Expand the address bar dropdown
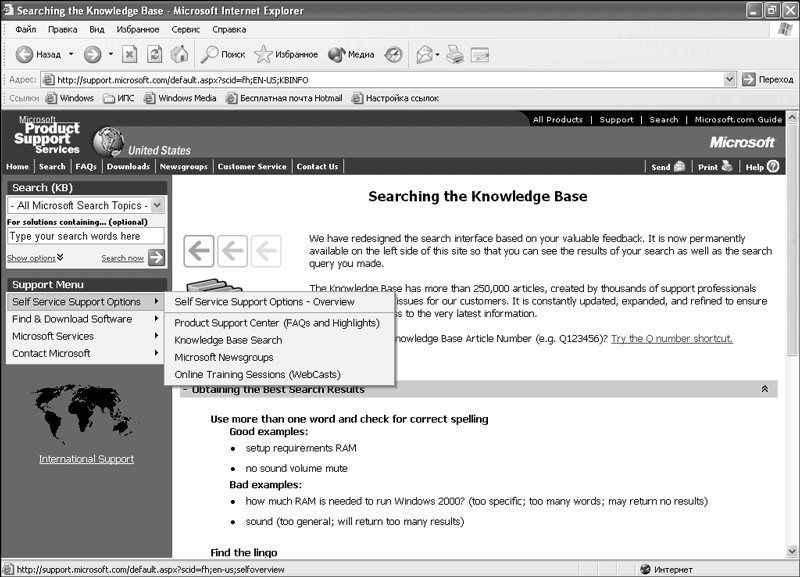This screenshot has width=800, height=577. click(x=730, y=80)
